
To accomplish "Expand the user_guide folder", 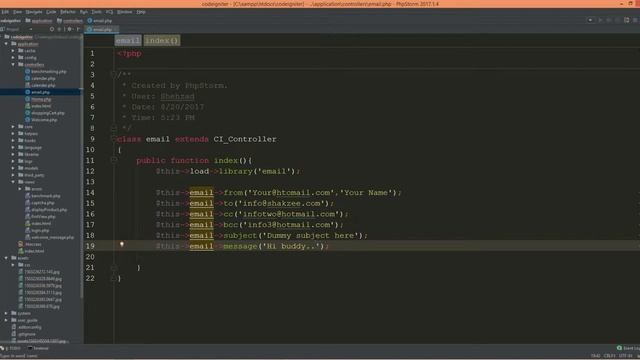I will pyautogui.click(x=6, y=320).
